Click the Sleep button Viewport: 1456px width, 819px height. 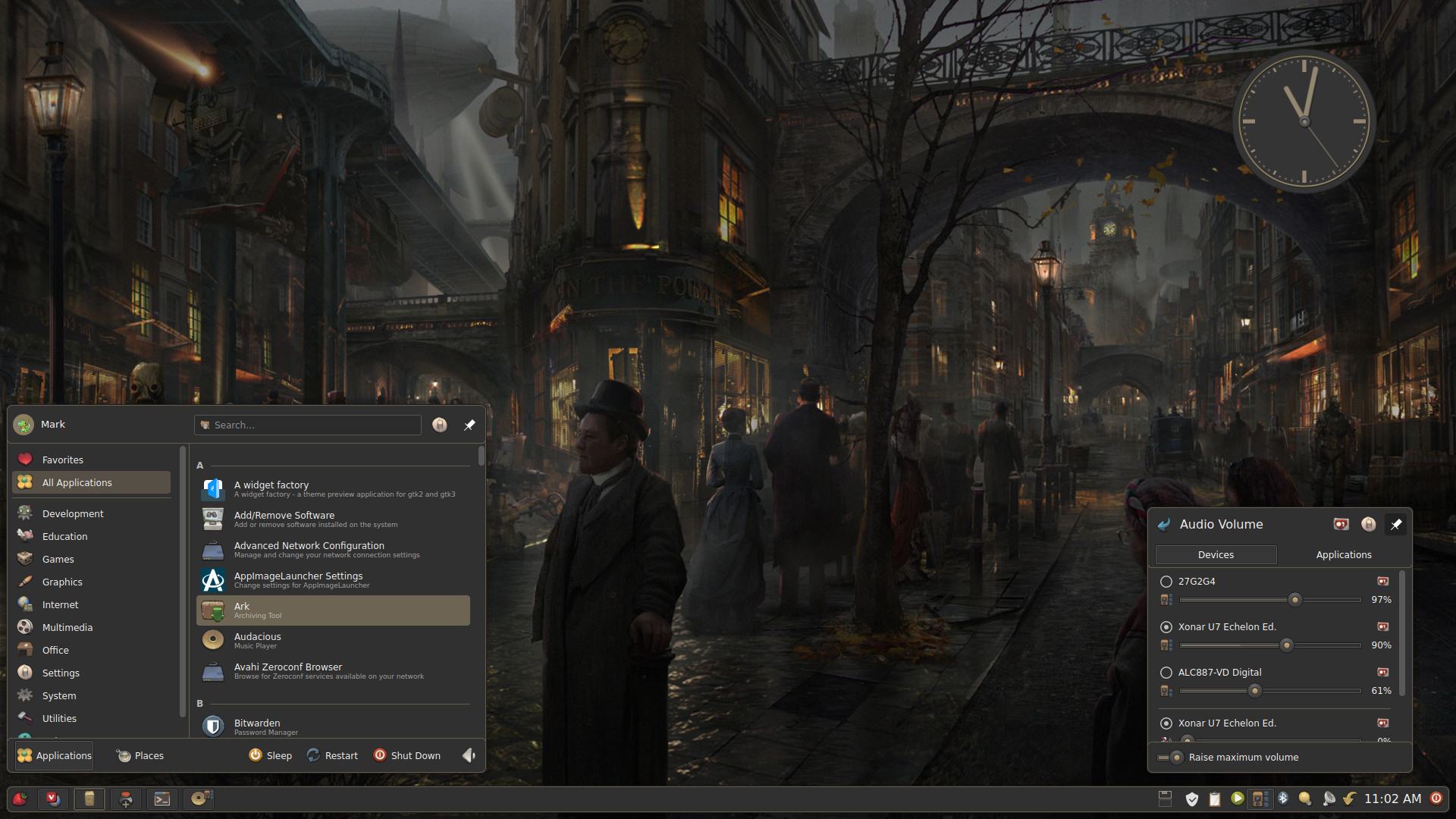pyautogui.click(x=271, y=755)
